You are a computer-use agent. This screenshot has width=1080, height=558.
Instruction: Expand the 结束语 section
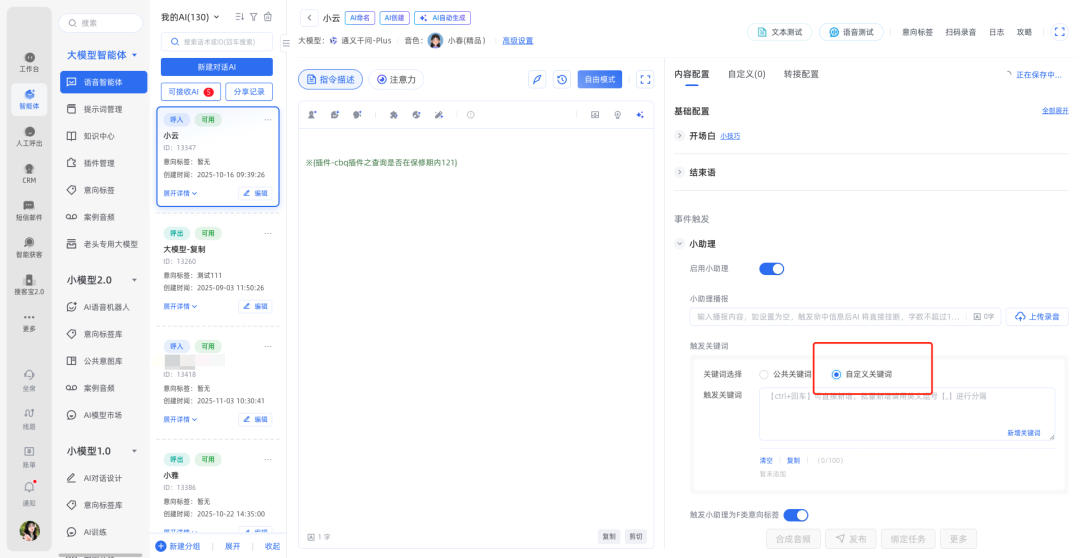681,172
